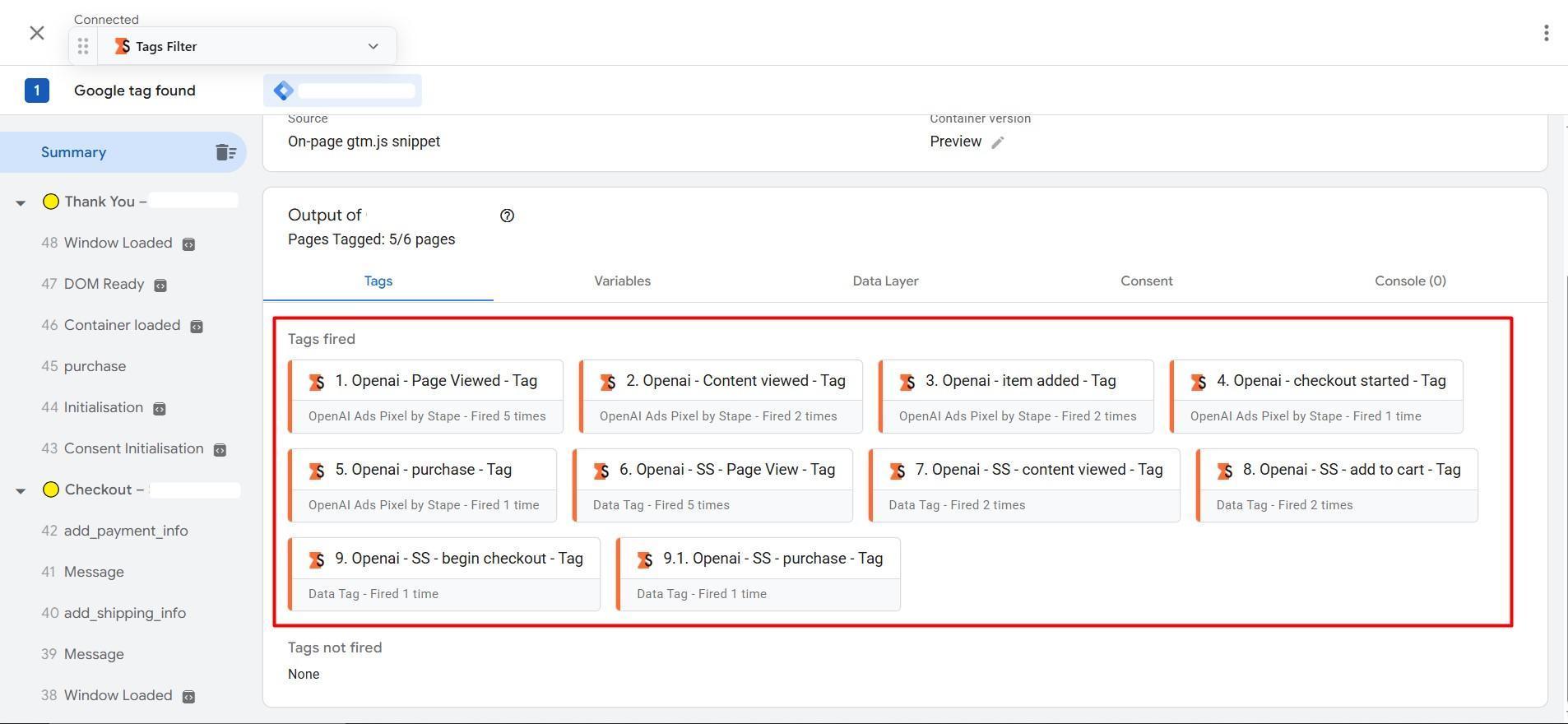Viewport: 1568px width, 724px height.
Task: Open 3. Openai - item added tag card
Action: point(1016,397)
